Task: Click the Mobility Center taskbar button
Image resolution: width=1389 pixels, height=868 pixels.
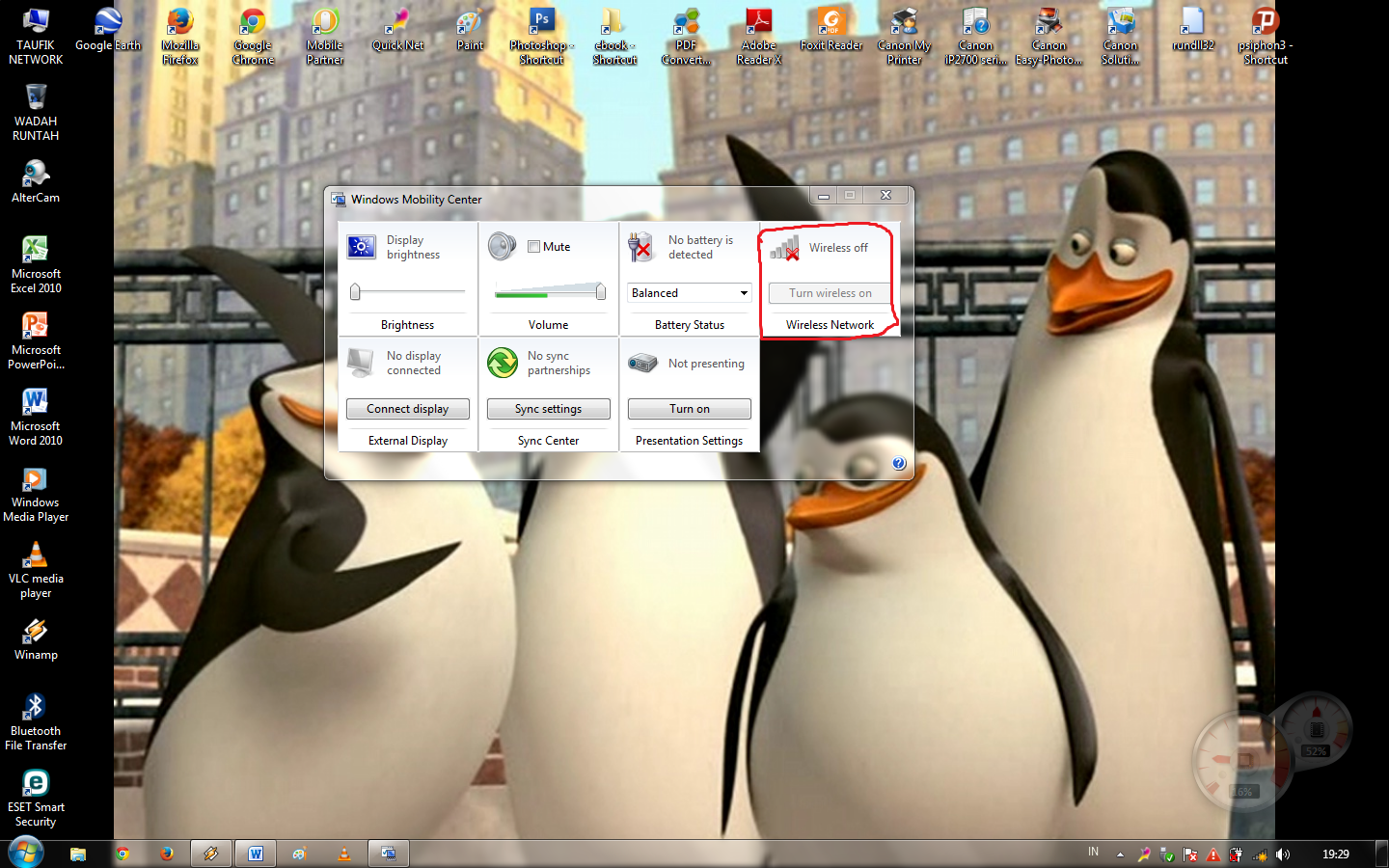Action: point(389,854)
